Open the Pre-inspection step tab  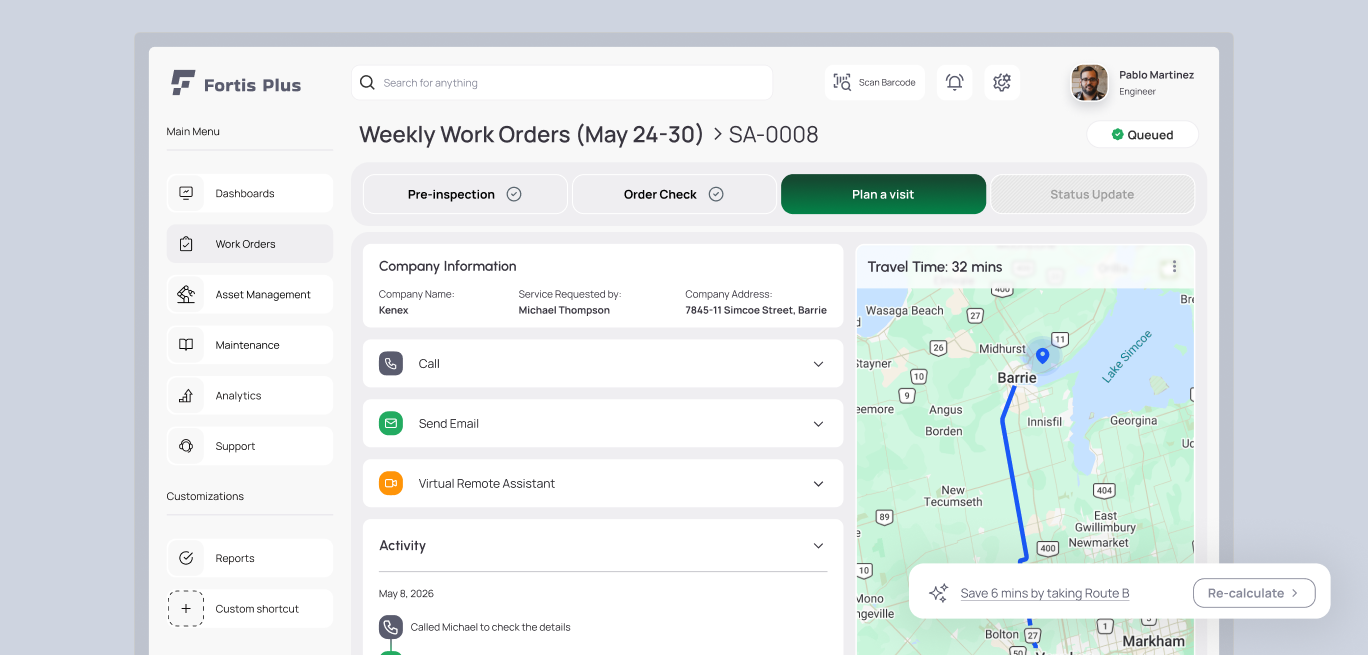tap(465, 194)
